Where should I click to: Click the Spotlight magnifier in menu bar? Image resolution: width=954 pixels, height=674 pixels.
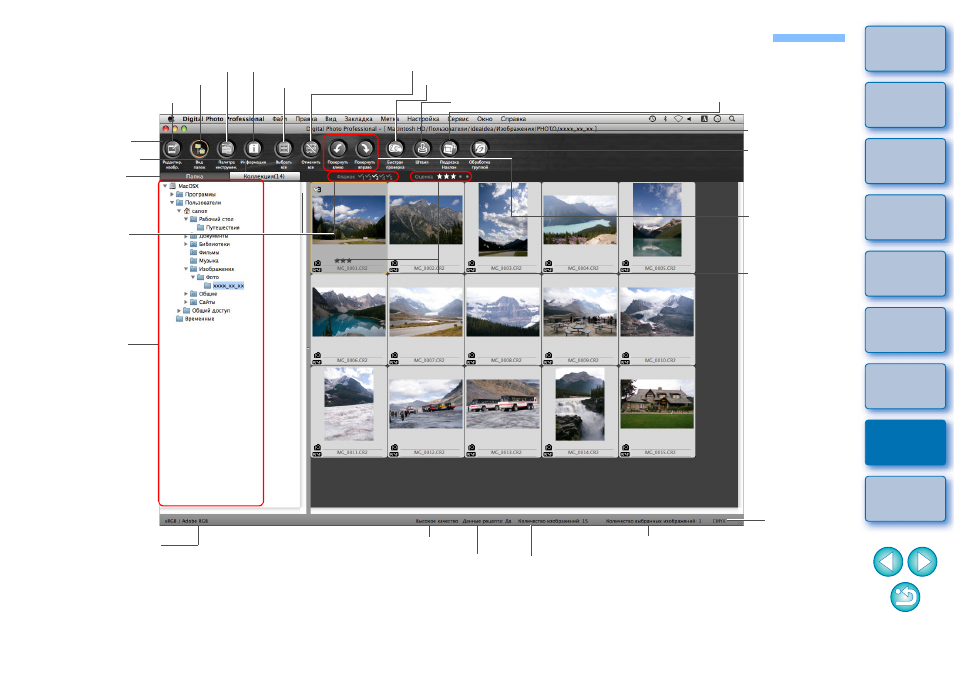pos(733,119)
